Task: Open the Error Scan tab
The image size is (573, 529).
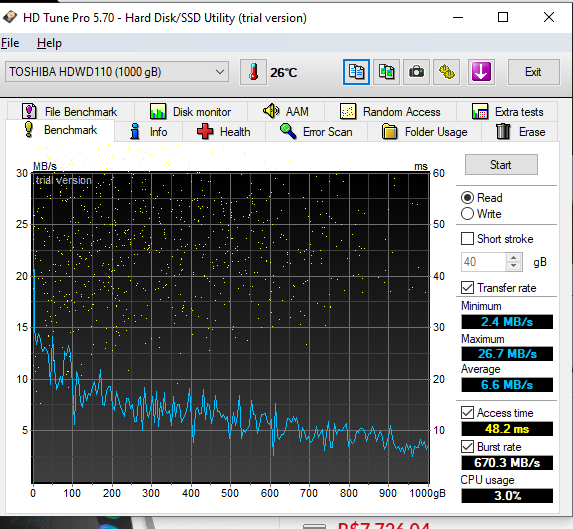Action: point(316,132)
